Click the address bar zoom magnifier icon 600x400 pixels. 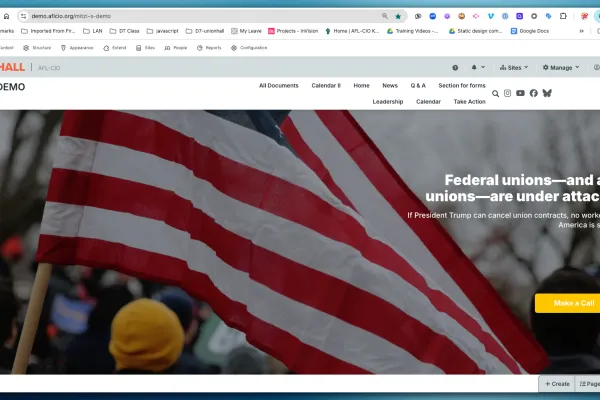[385, 17]
